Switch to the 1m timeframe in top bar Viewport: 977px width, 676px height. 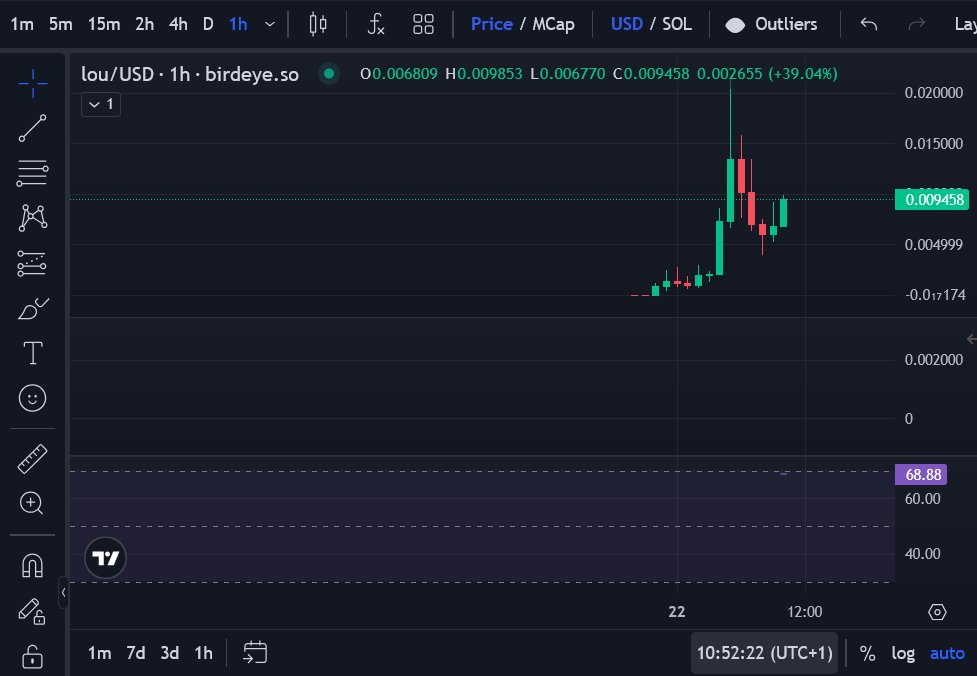point(22,24)
